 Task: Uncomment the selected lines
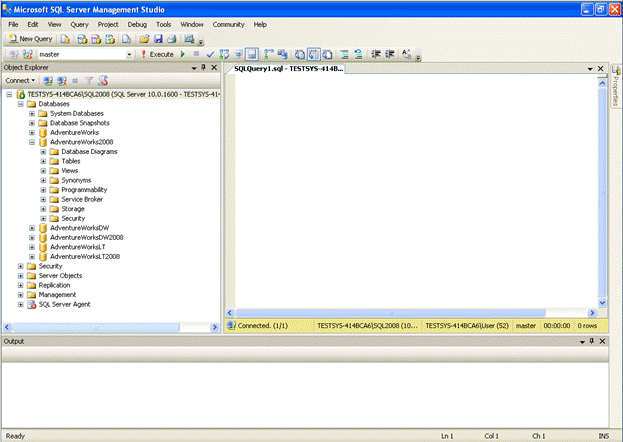click(x=358, y=54)
